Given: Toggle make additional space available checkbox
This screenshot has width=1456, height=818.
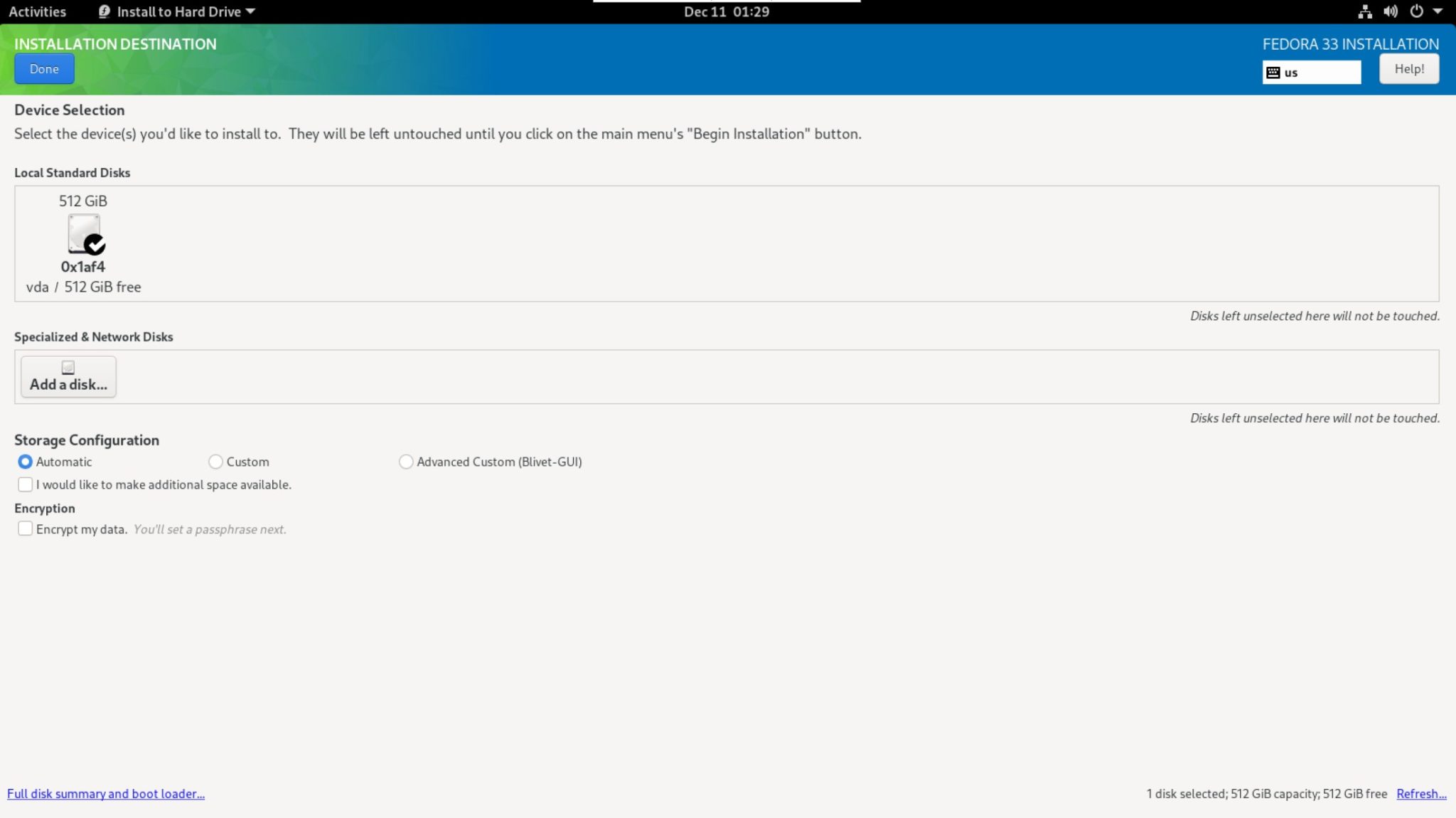Looking at the screenshot, I should [x=25, y=484].
